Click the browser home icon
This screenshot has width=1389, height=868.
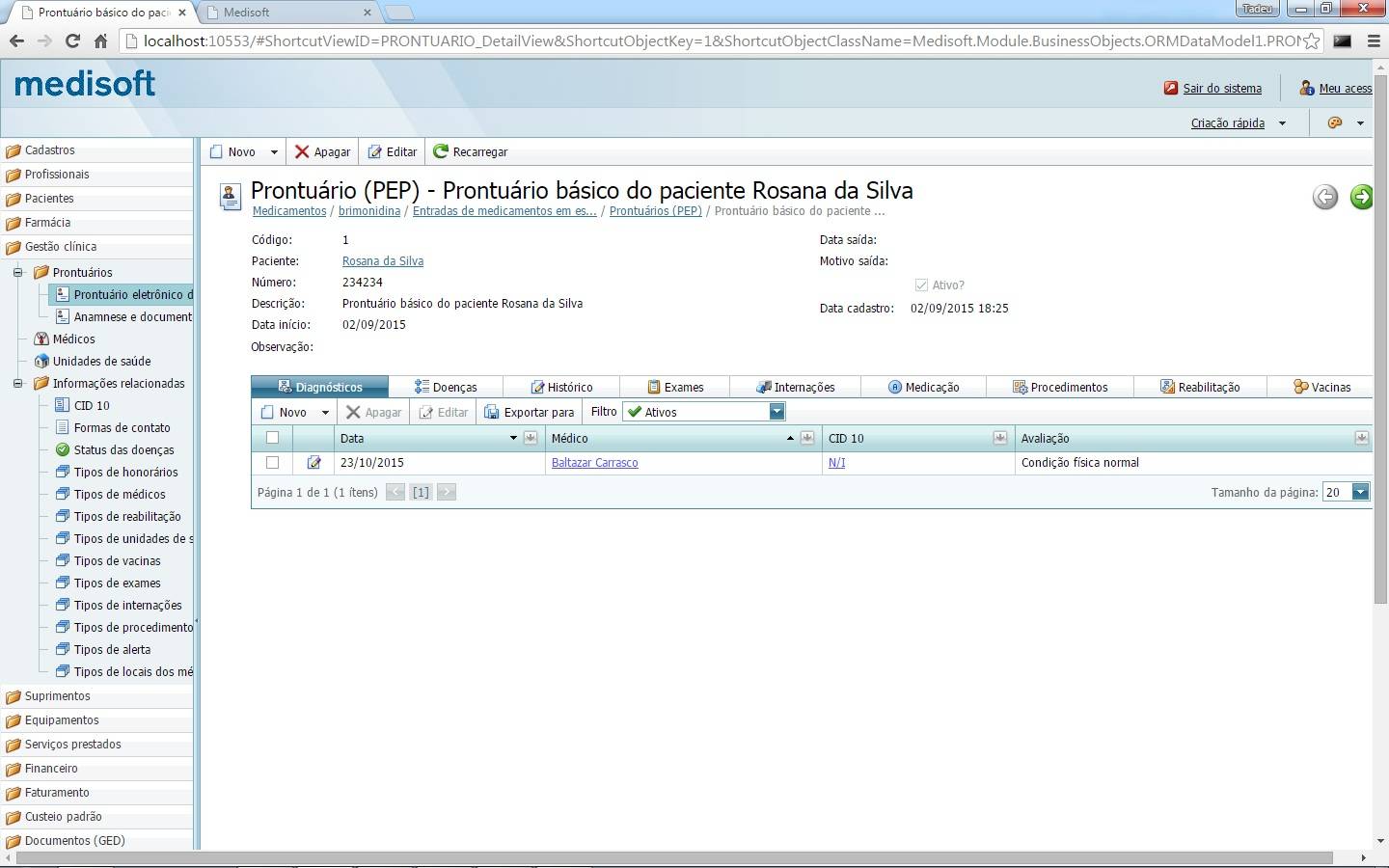(100, 41)
